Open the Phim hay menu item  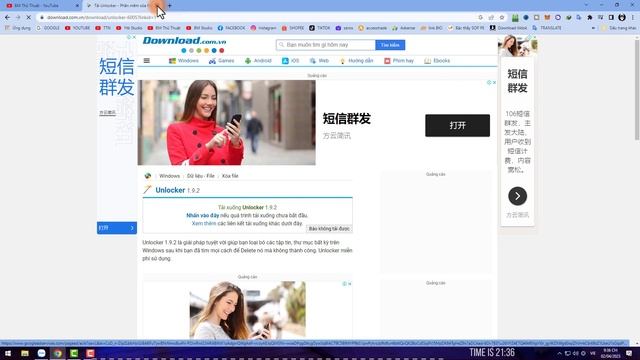pos(399,61)
